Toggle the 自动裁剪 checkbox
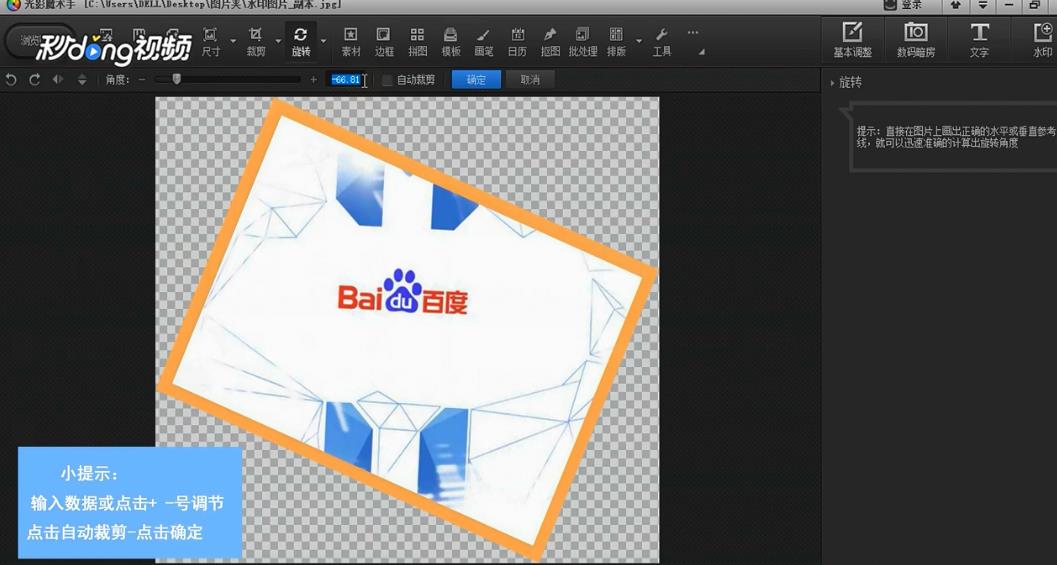 pyautogui.click(x=387, y=80)
